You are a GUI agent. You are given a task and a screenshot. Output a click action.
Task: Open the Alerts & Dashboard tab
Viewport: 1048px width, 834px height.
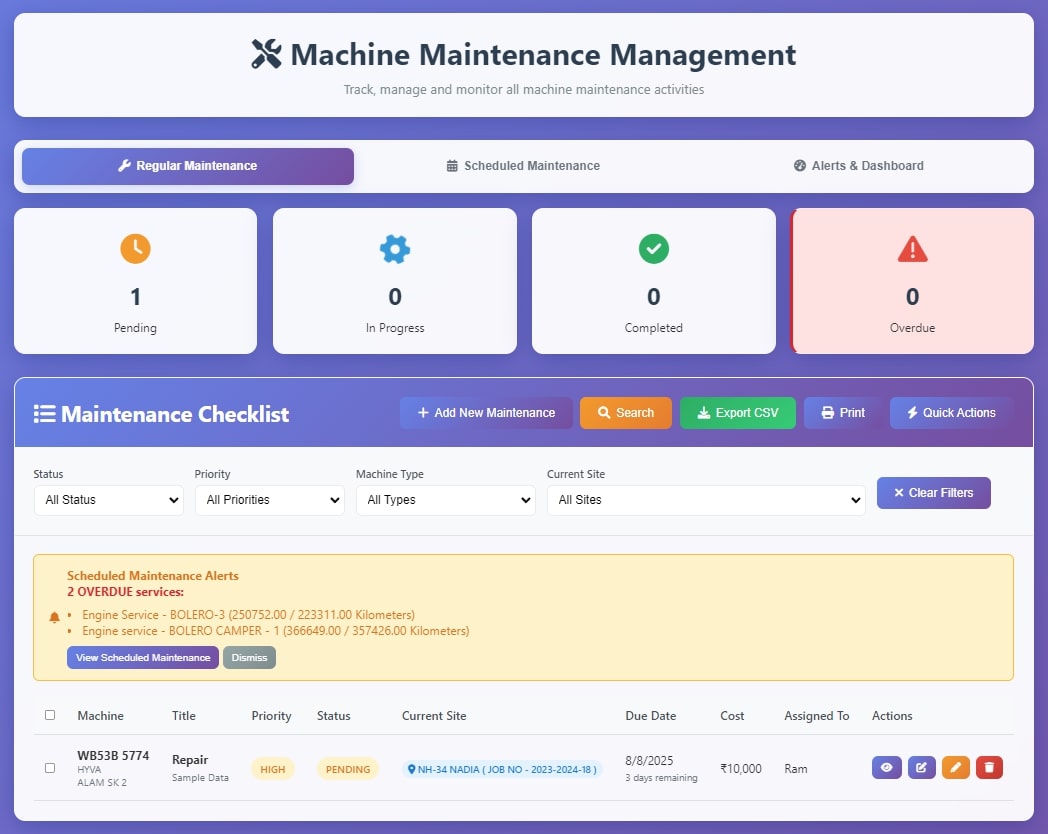(x=858, y=166)
